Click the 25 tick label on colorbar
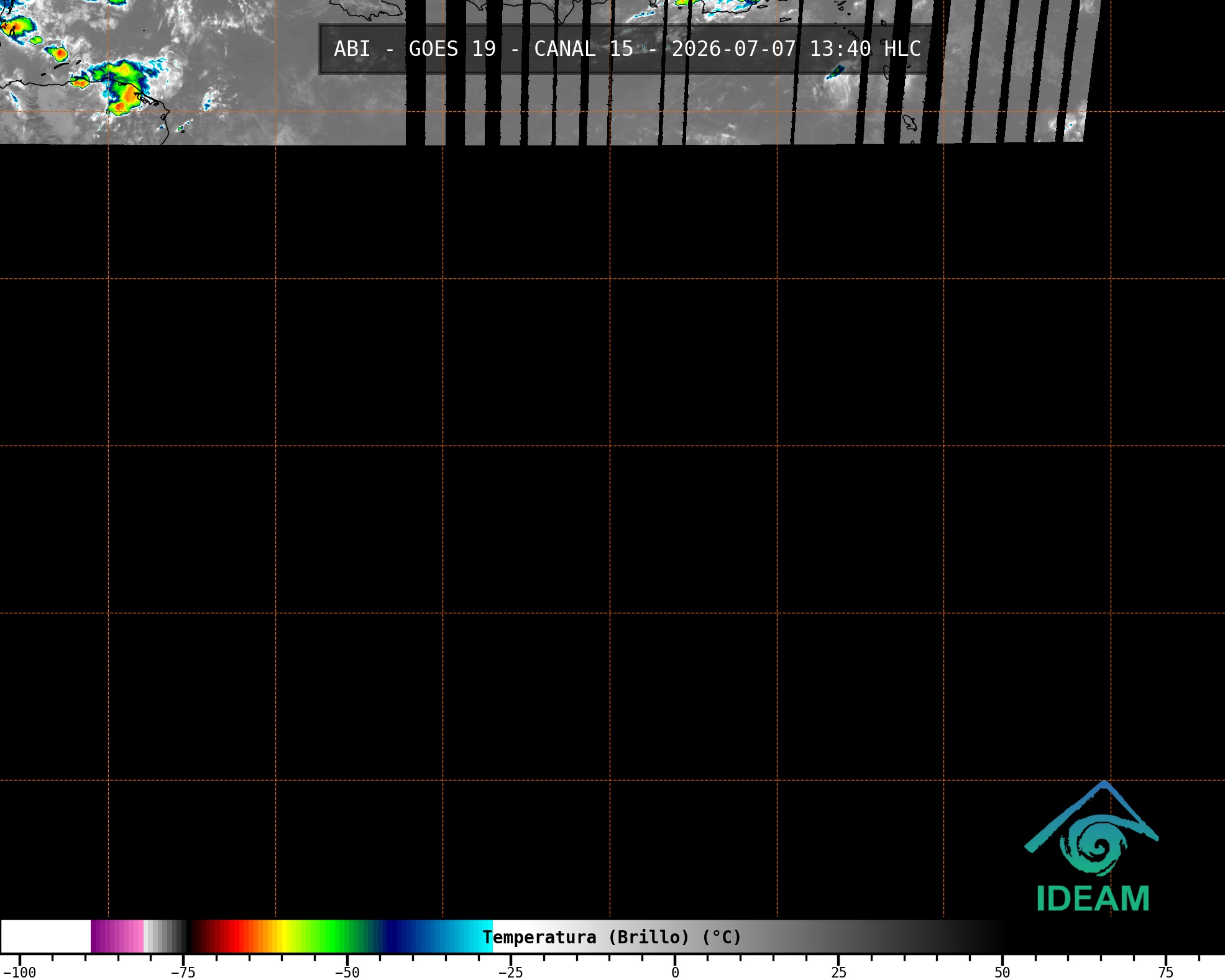This screenshot has width=1225, height=980. click(x=838, y=973)
